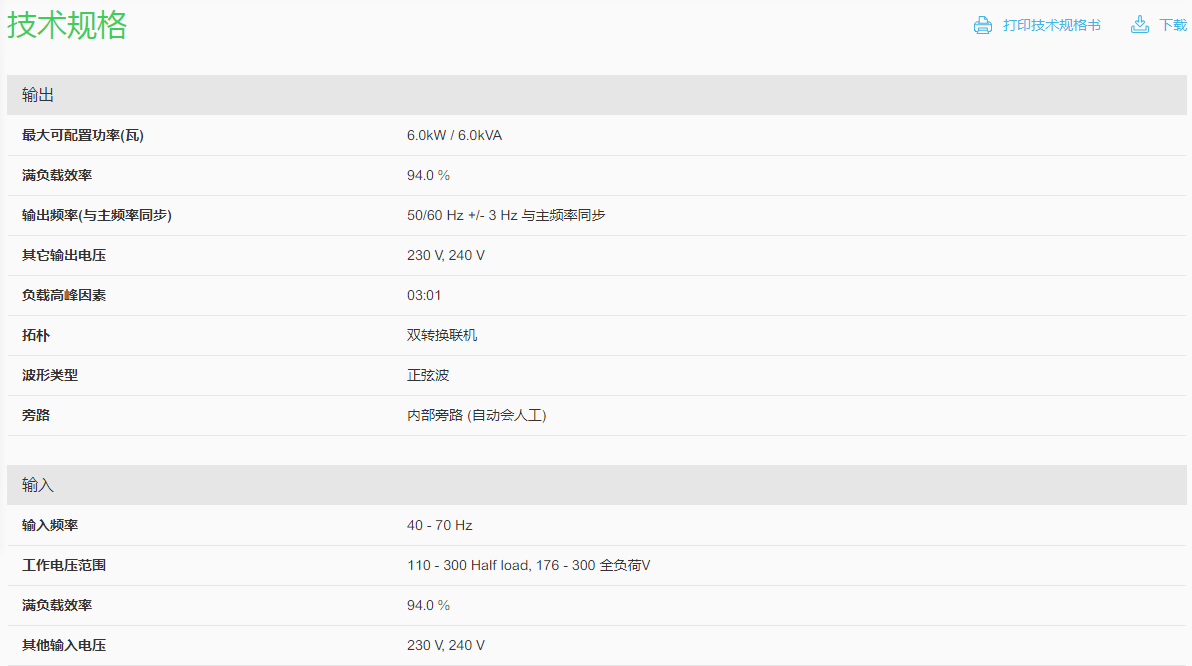The height and width of the screenshot is (666, 1192).
Task: Click the 6.0kW / 6.0kVA value
Action: point(454,135)
